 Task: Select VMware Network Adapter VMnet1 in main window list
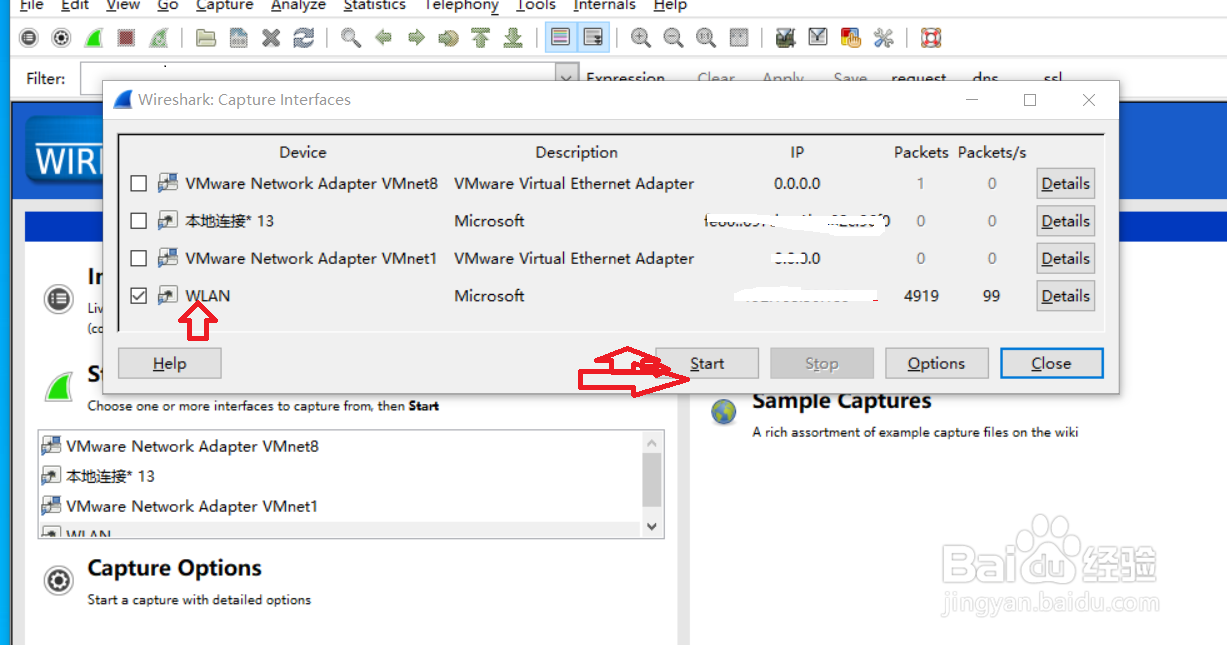(340, 506)
